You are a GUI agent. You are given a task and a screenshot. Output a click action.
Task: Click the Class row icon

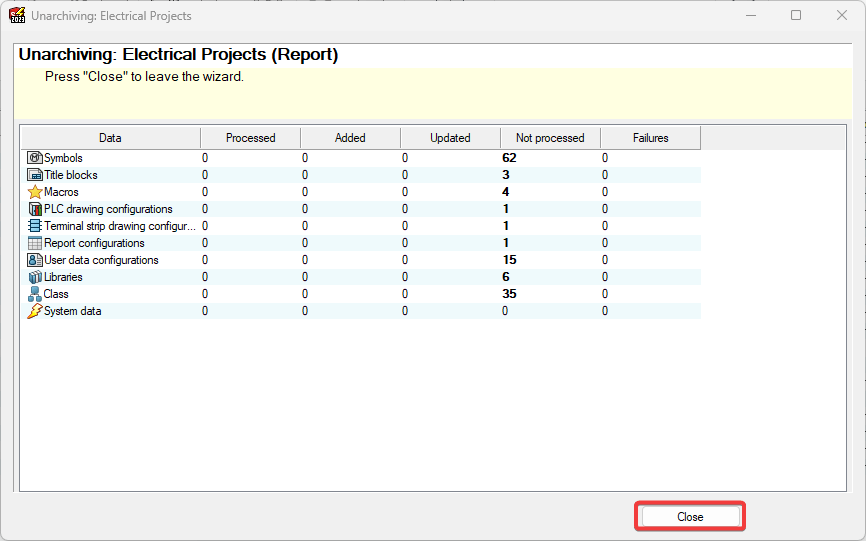click(35, 294)
